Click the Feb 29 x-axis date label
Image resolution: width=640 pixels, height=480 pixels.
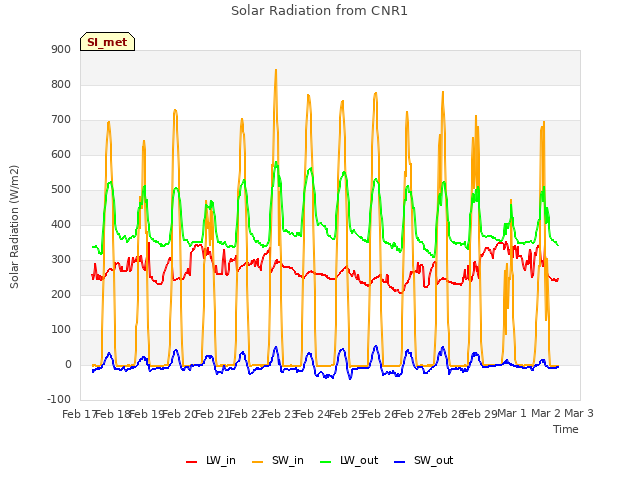(x=479, y=414)
